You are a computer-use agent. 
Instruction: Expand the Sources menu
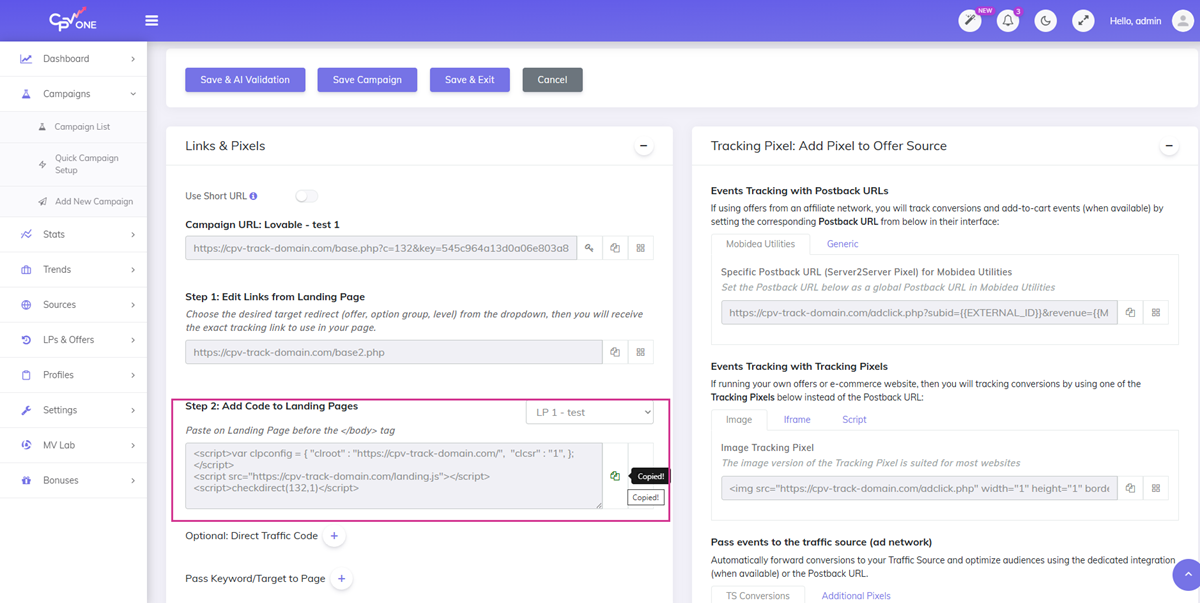[133, 305]
